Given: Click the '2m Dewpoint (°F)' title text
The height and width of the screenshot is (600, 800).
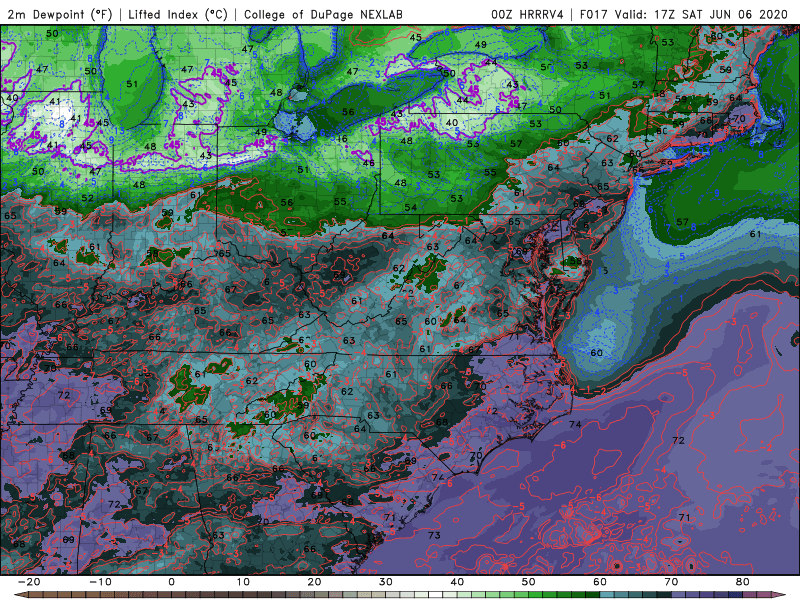Looking at the screenshot, I should pos(60,14).
